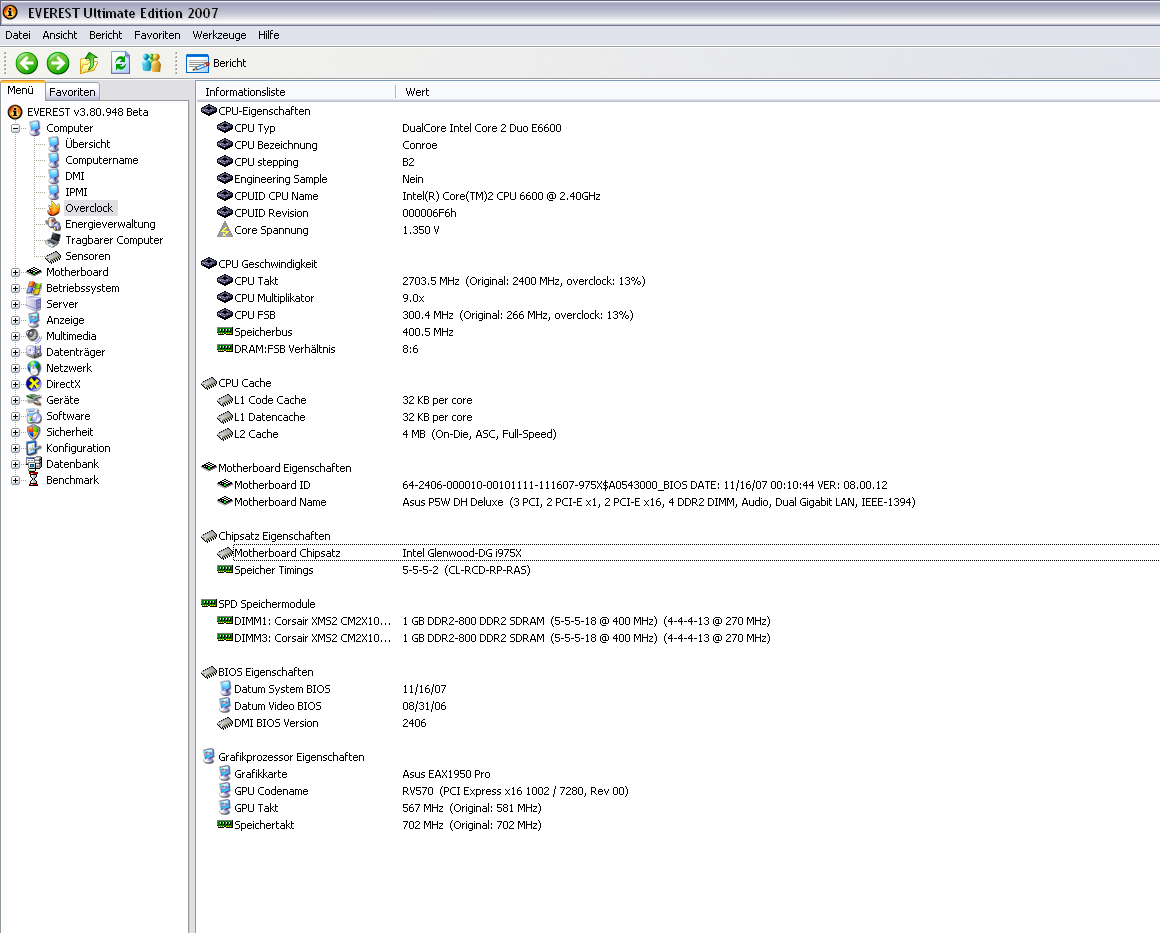Screen dimensions: 1160x933
Task: Expand the Benchmark tree node
Action: (15, 480)
